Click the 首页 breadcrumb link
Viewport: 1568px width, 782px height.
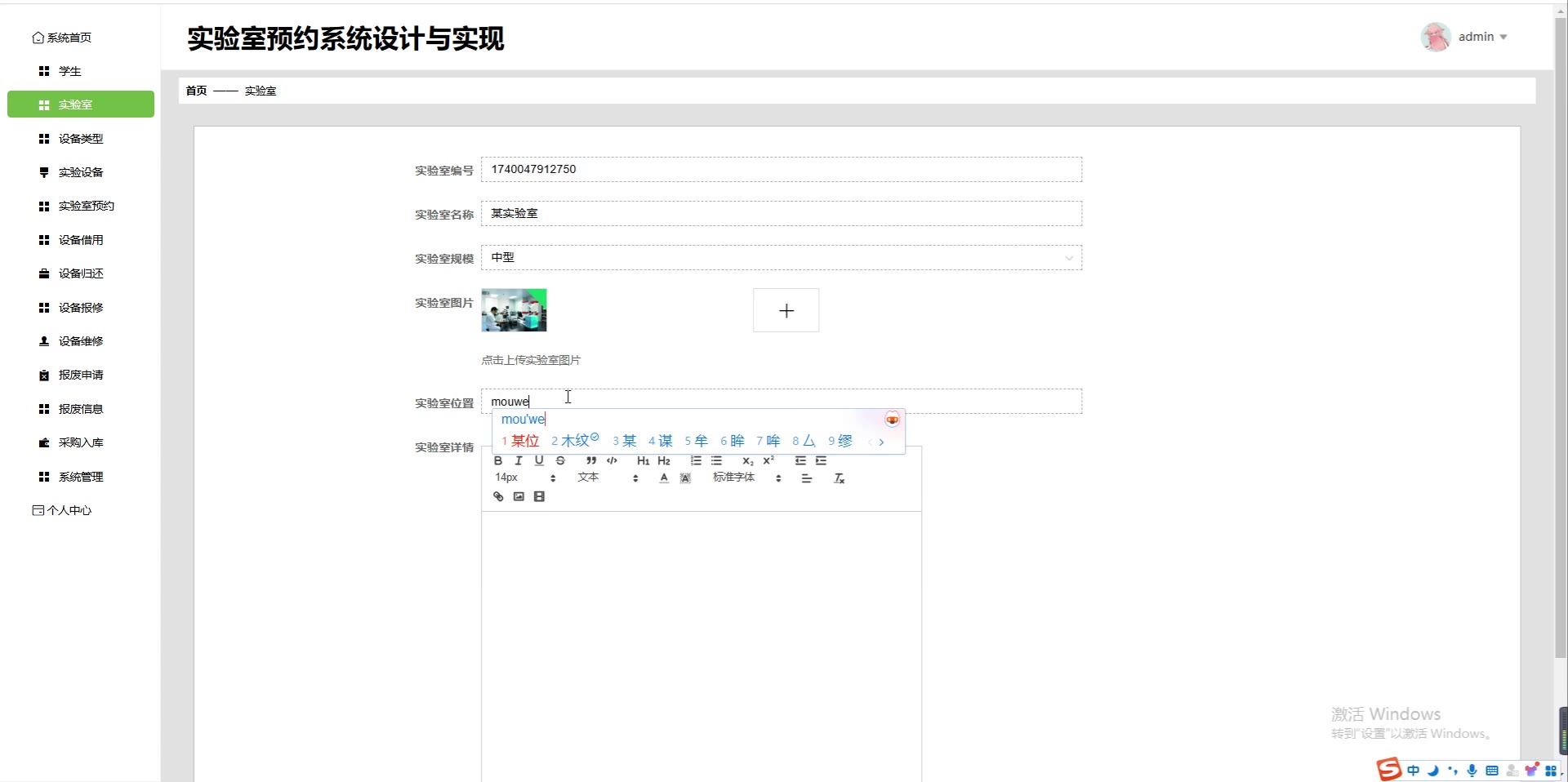pos(196,91)
